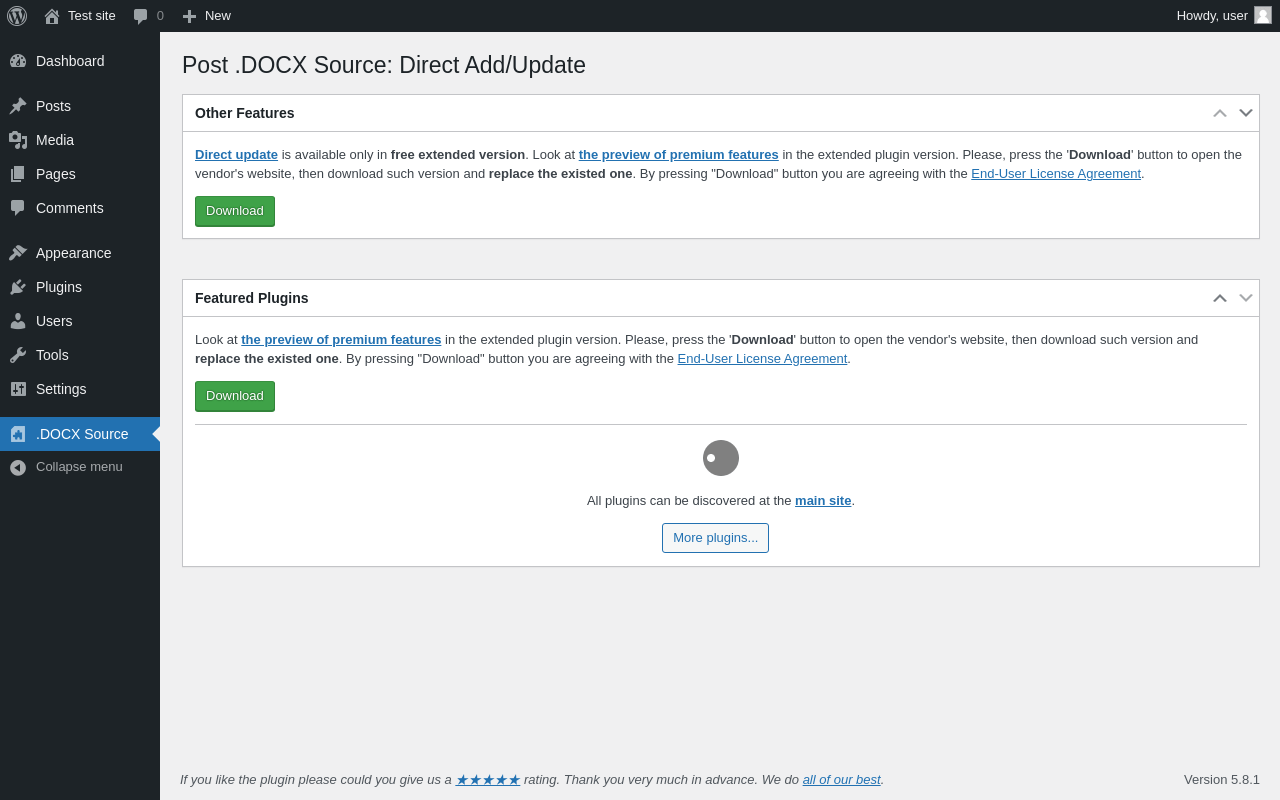
Task: Click Download button in Featured Plugins
Action: pyautogui.click(x=235, y=396)
